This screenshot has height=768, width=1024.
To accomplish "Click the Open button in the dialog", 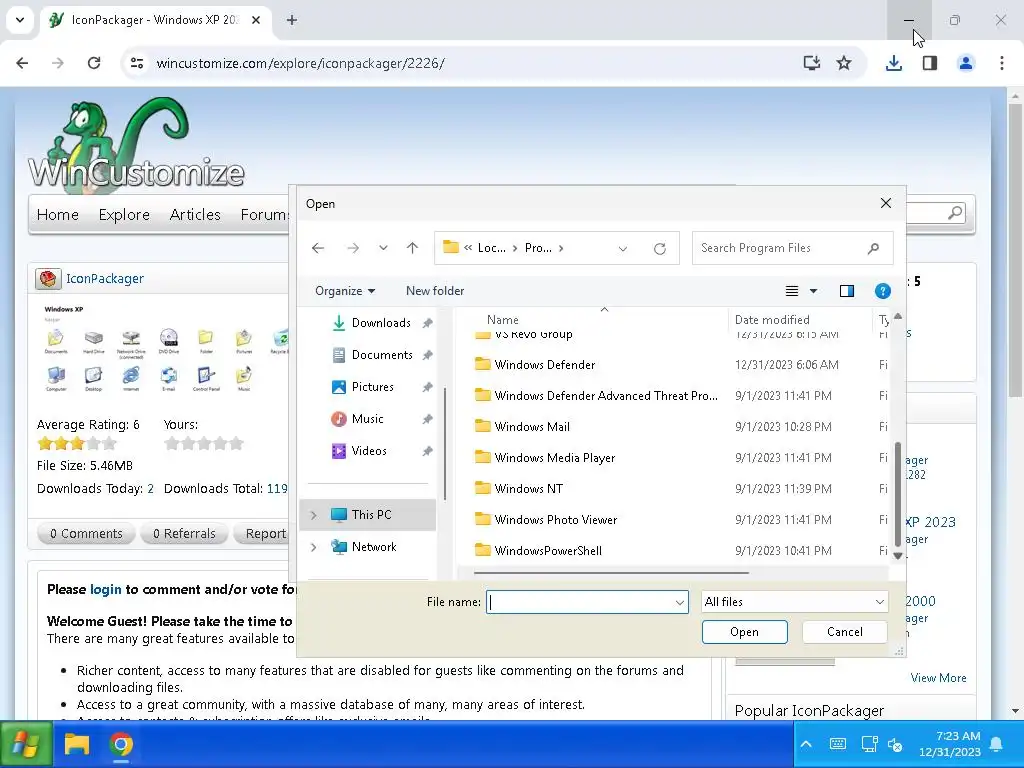I will (x=744, y=632).
